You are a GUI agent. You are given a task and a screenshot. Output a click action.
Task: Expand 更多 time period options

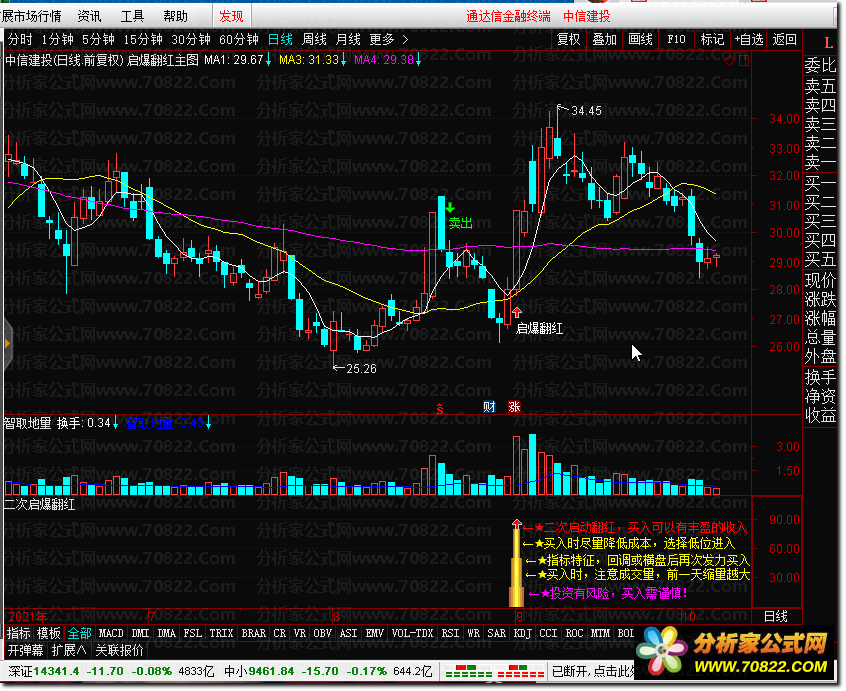[x=388, y=39]
